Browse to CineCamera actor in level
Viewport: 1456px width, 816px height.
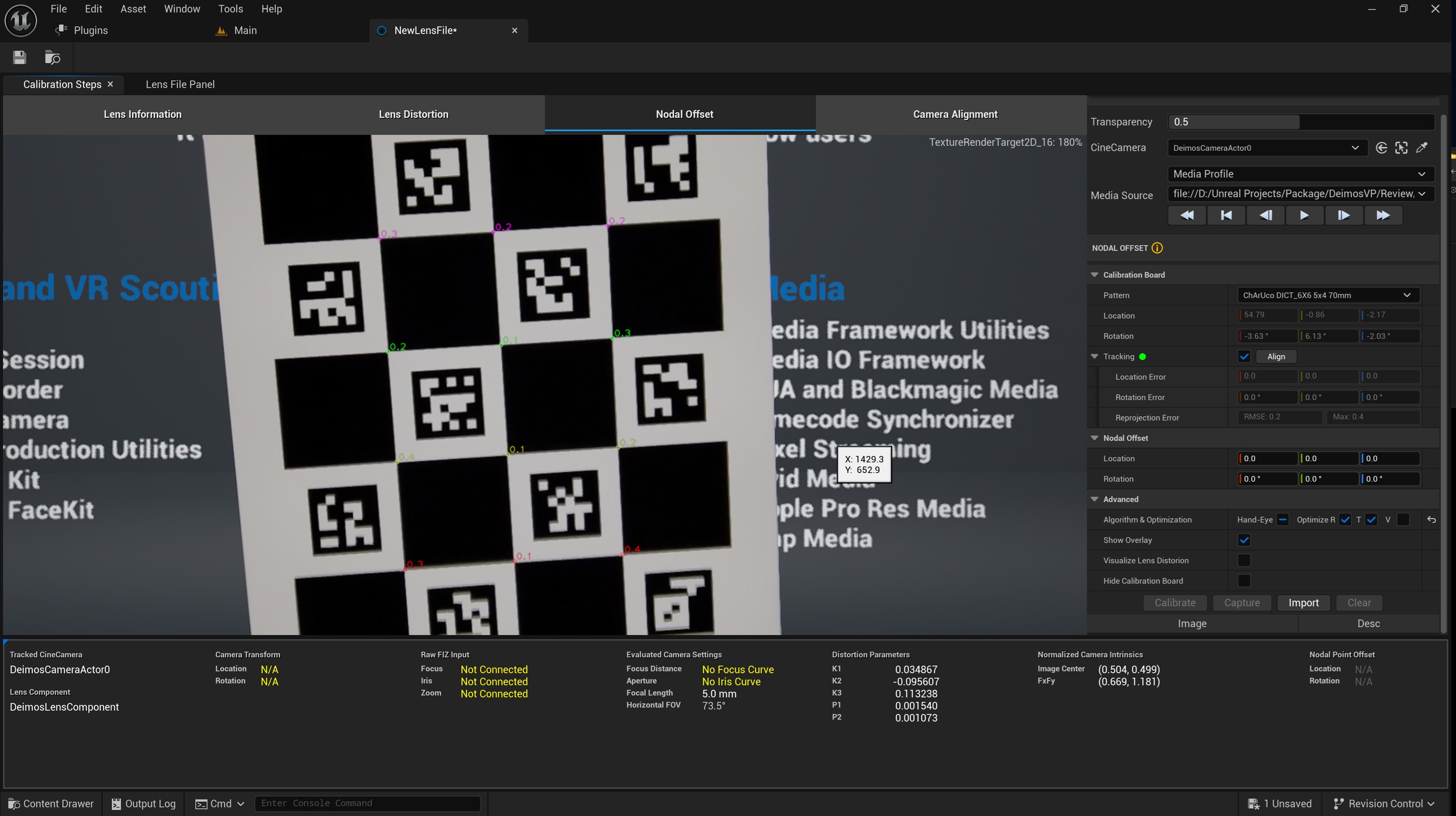pos(1401,148)
